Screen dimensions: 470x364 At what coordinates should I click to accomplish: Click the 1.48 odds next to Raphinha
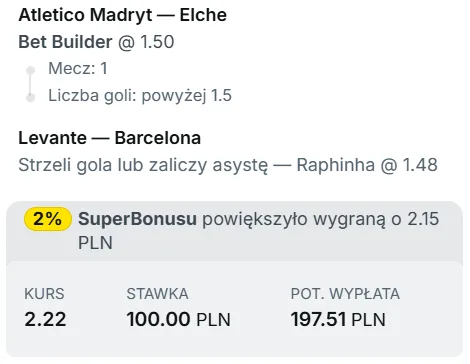tap(420, 165)
